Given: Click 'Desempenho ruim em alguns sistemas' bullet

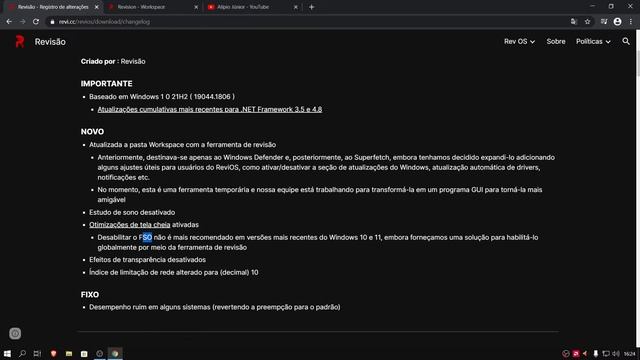Looking at the screenshot, I should (215, 307).
